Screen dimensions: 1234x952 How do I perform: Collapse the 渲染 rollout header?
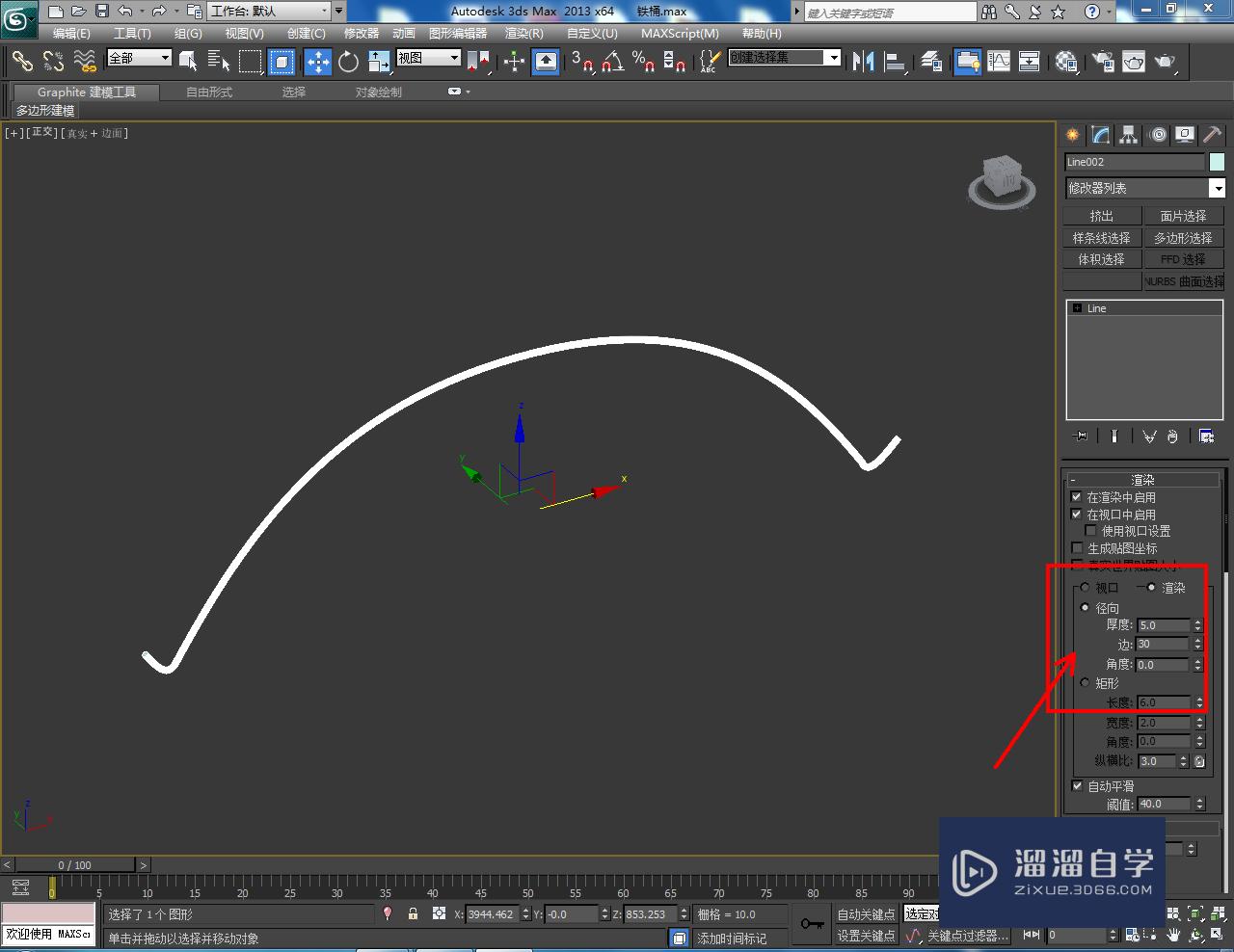pyautogui.click(x=1143, y=480)
